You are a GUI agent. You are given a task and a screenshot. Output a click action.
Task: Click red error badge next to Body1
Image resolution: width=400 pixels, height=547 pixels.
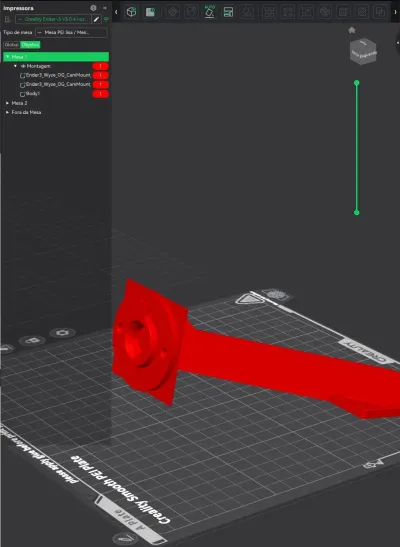[100, 94]
